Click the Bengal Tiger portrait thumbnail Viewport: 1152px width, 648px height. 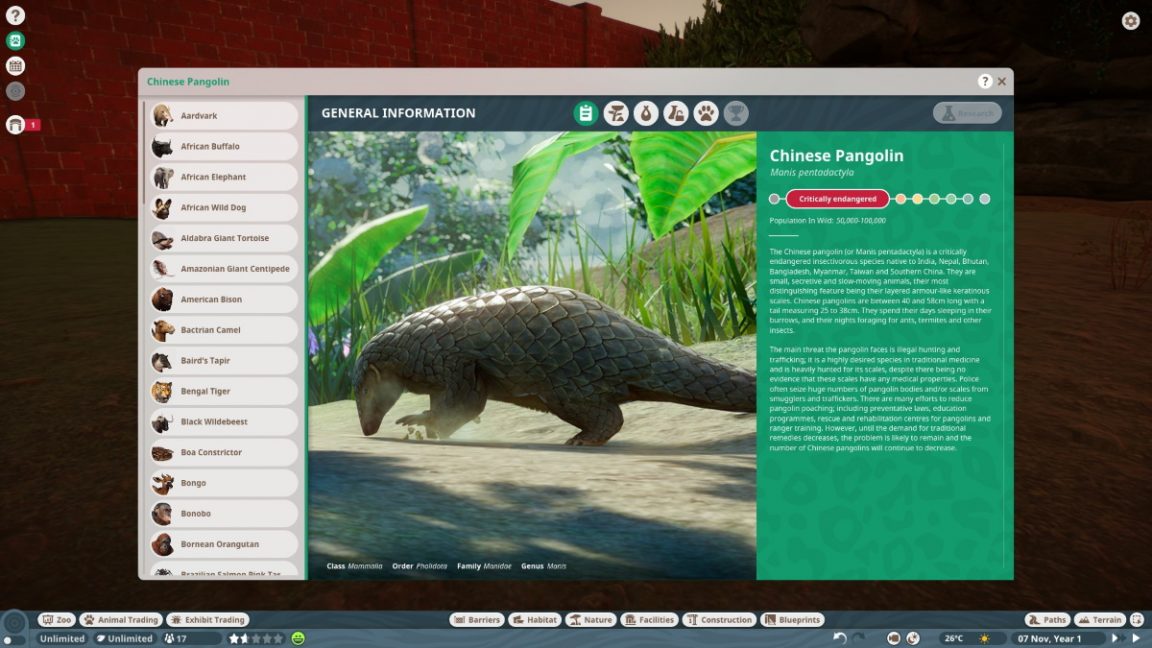(162, 392)
